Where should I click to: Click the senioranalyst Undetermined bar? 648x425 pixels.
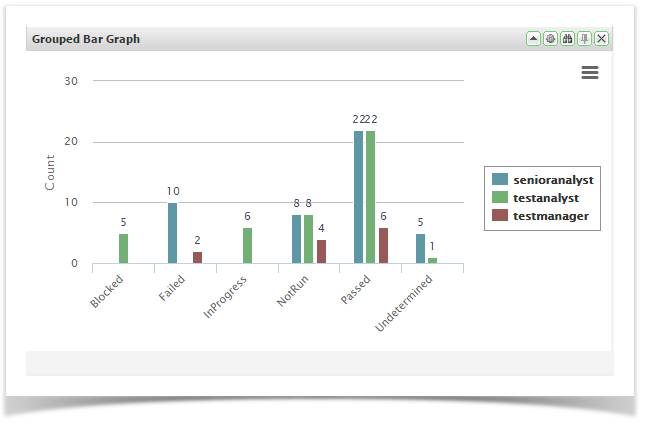(421, 248)
